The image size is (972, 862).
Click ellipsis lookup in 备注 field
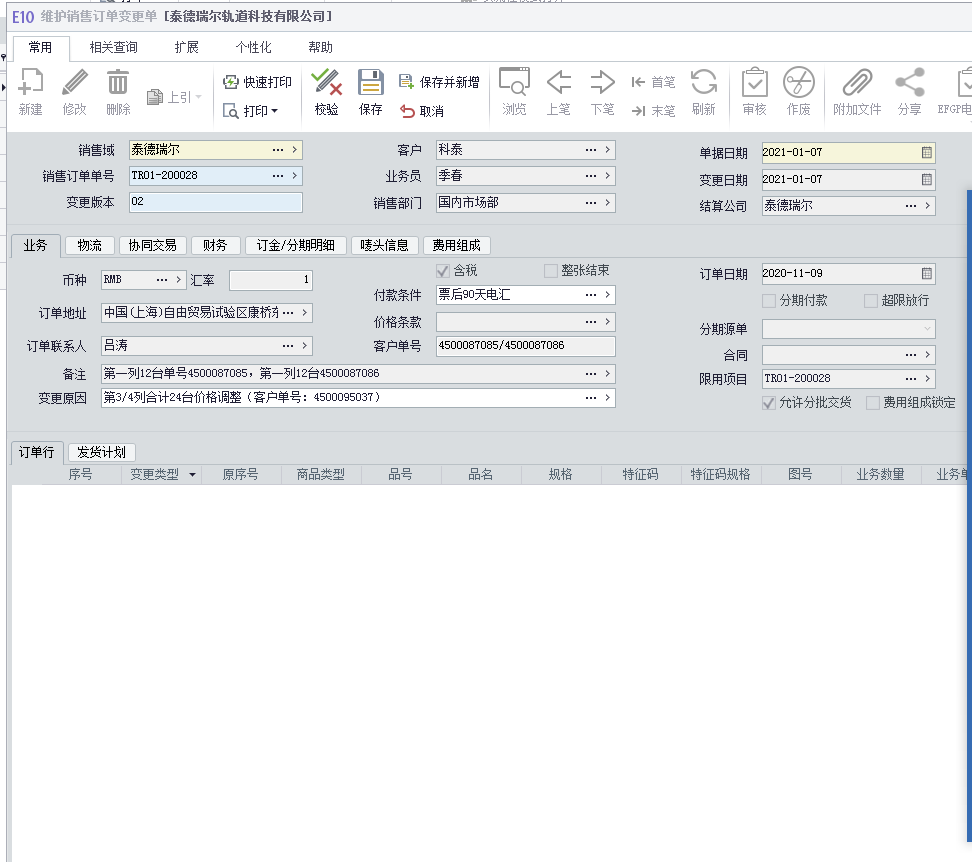click(x=591, y=374)
